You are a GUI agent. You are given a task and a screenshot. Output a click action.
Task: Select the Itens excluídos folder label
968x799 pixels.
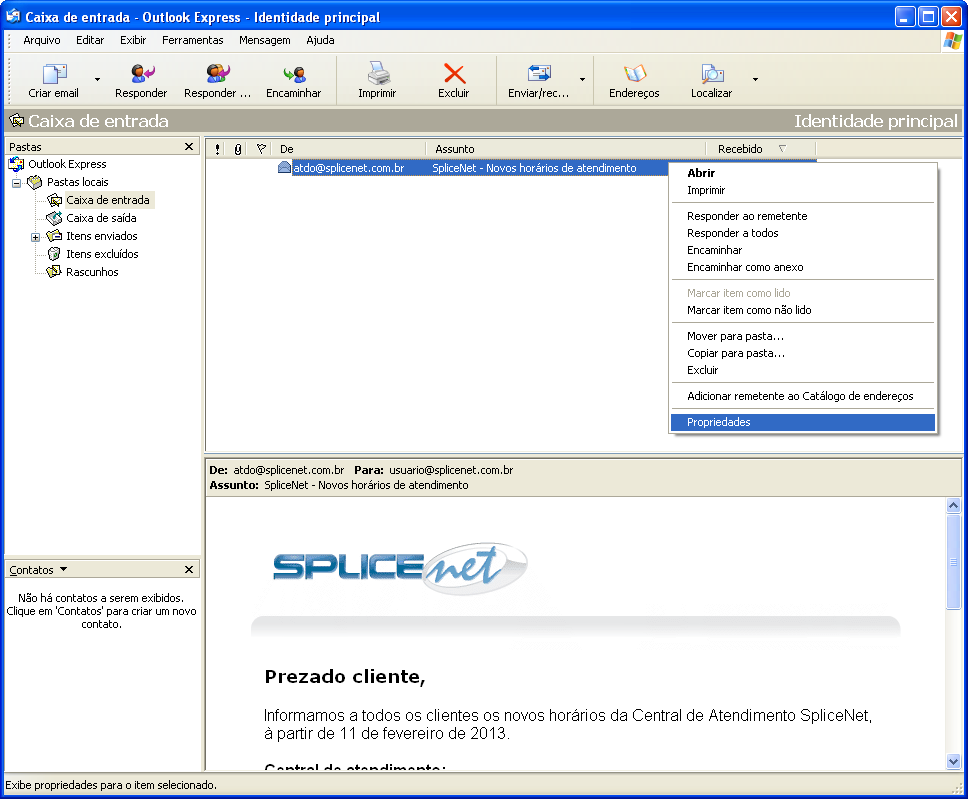click(x=102, y=254)
